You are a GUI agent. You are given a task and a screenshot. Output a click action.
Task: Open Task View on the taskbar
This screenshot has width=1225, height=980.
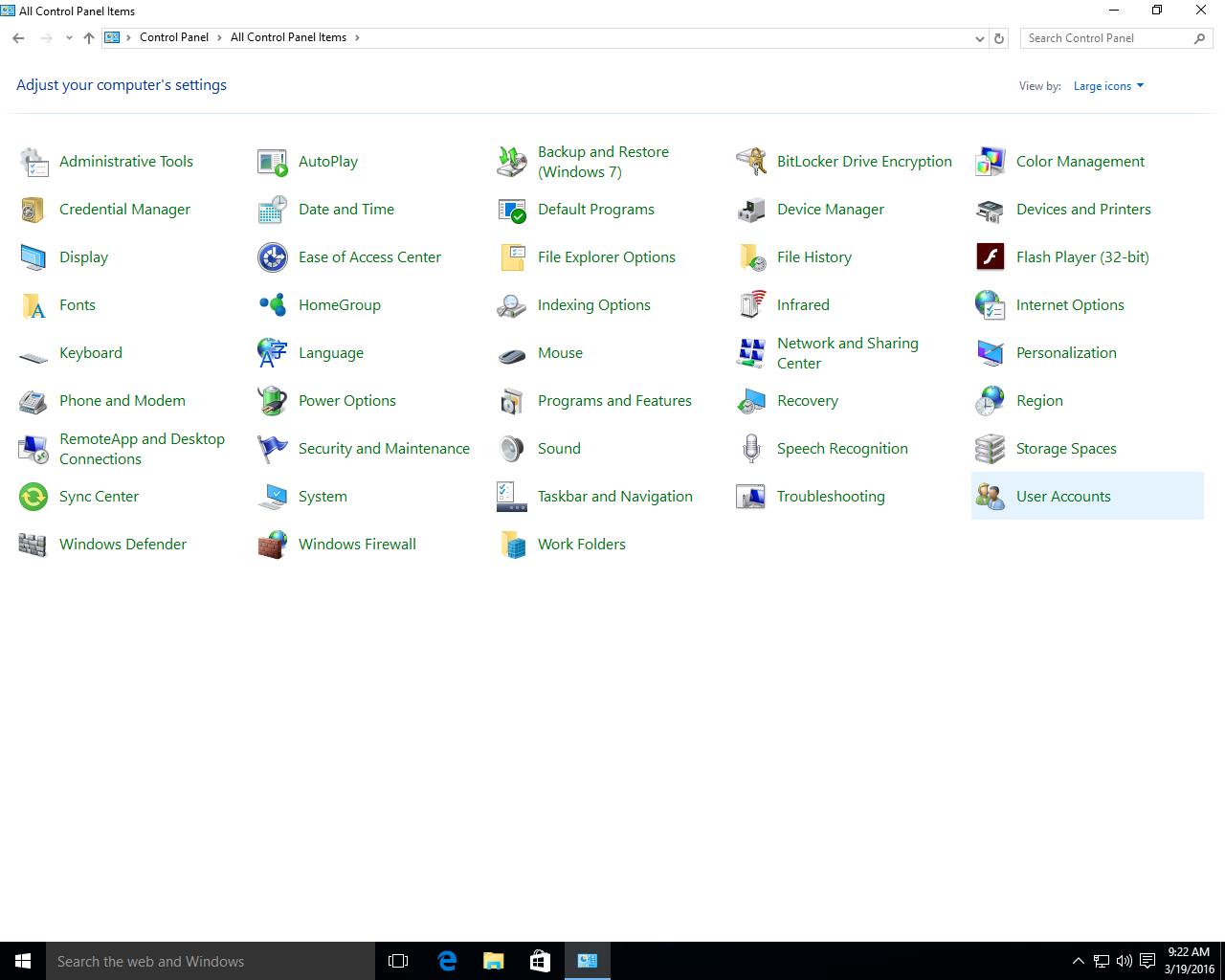click(398, 961)
